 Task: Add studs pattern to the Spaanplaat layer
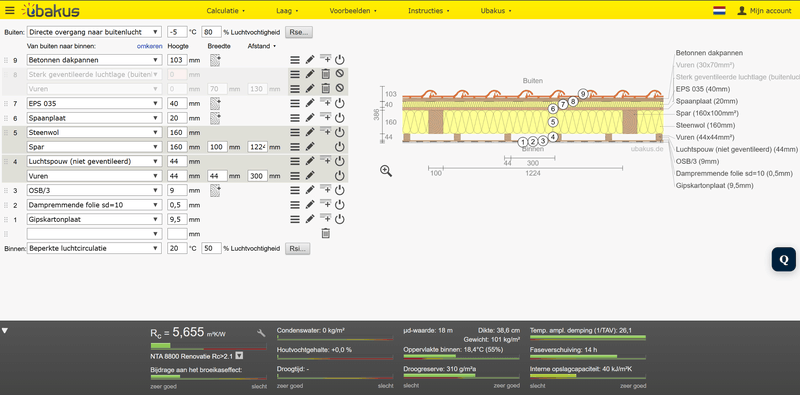tap(215, 118)
